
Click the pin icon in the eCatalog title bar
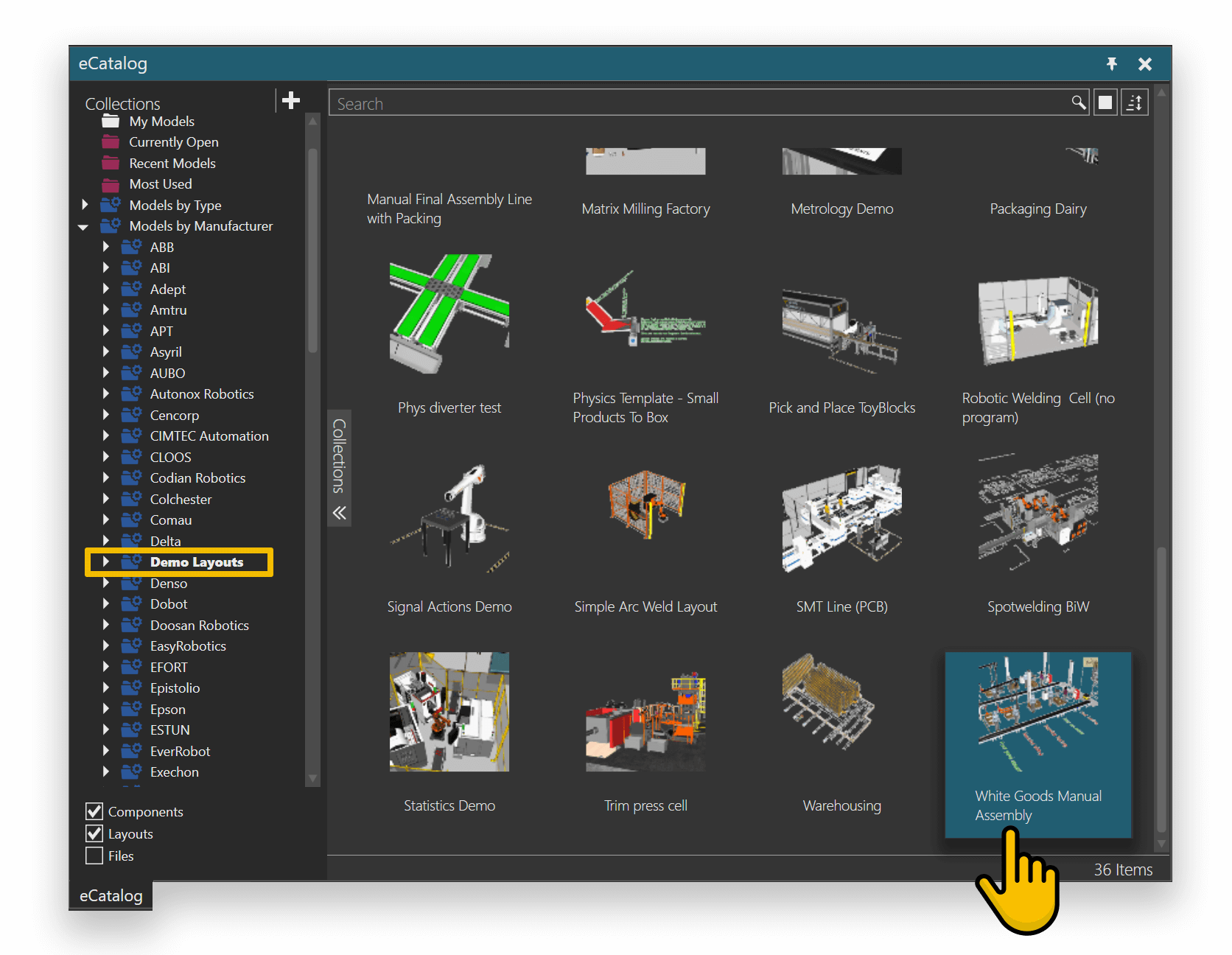point(1112,63)
